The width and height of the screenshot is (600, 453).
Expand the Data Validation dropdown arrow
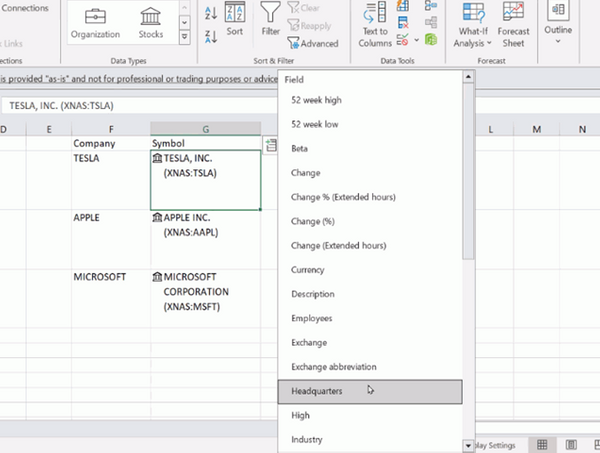tap(416, 40)
